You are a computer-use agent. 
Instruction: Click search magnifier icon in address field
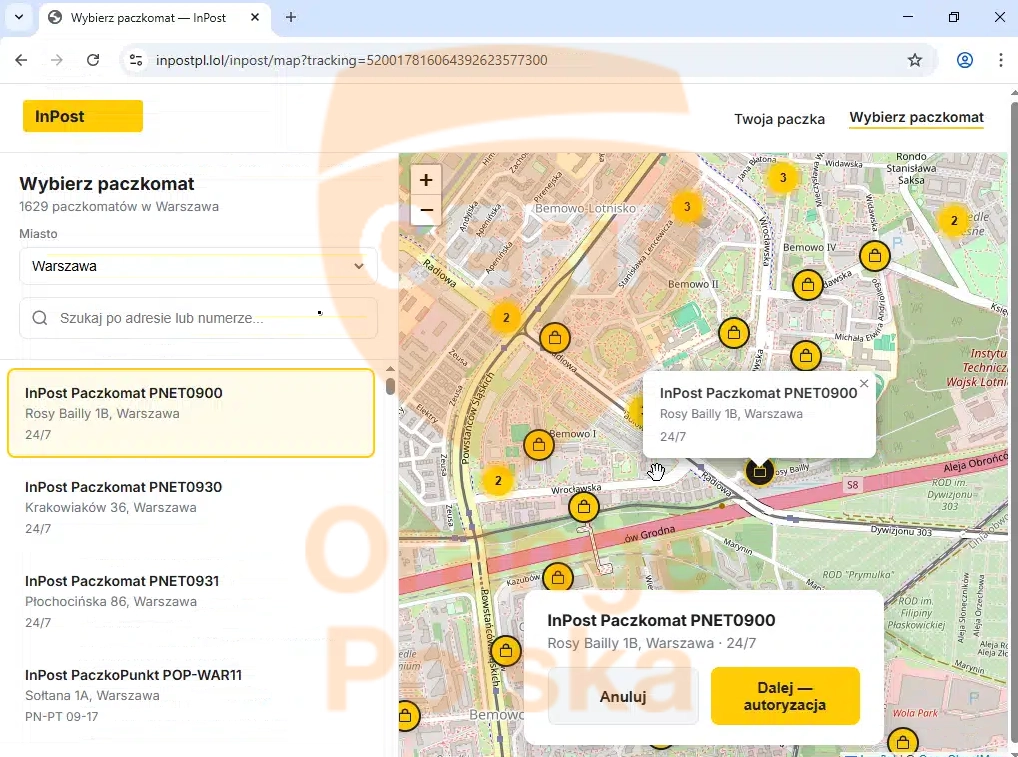click(40, 318)
